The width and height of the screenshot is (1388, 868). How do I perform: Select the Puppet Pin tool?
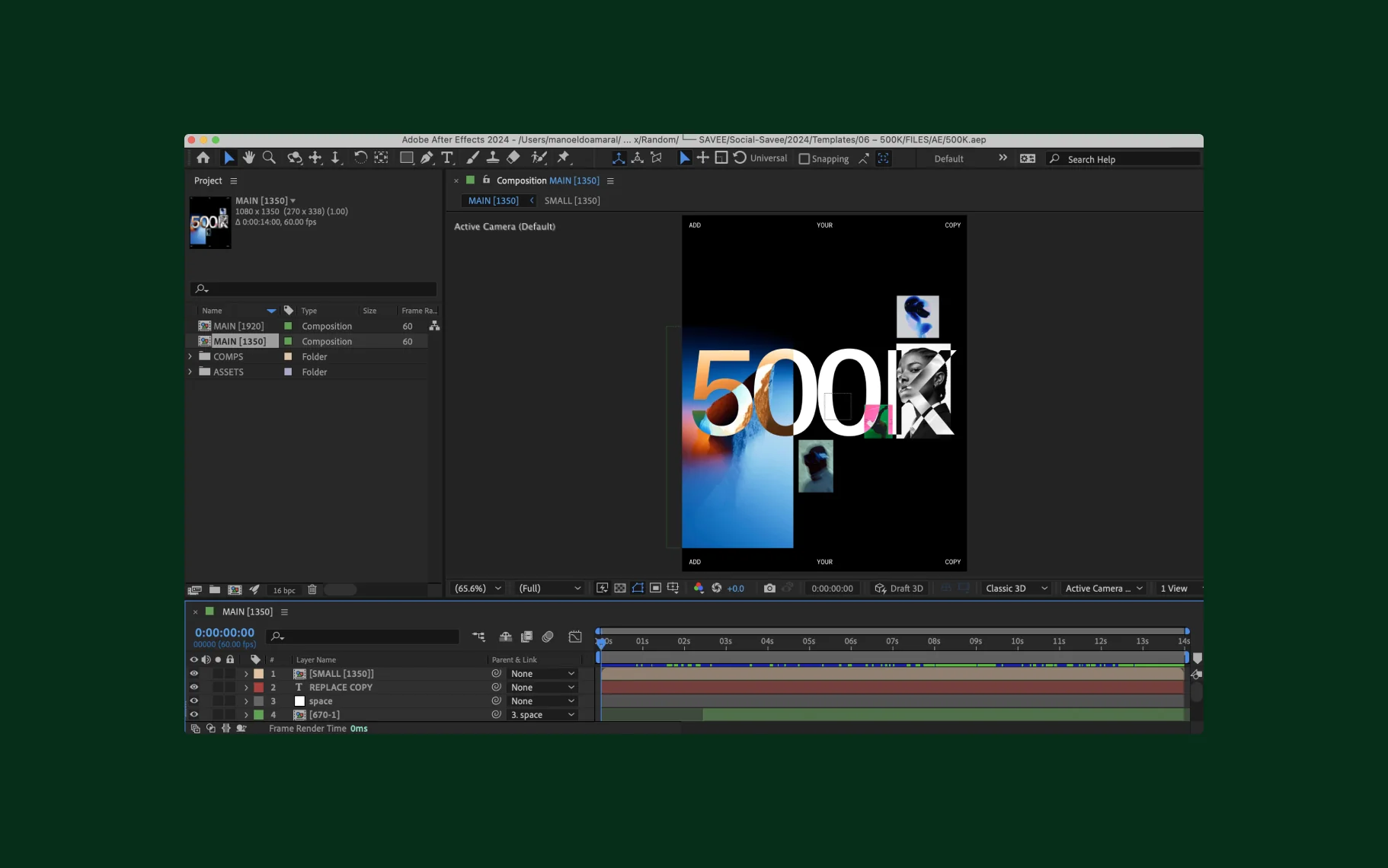(x=564, y=158)
